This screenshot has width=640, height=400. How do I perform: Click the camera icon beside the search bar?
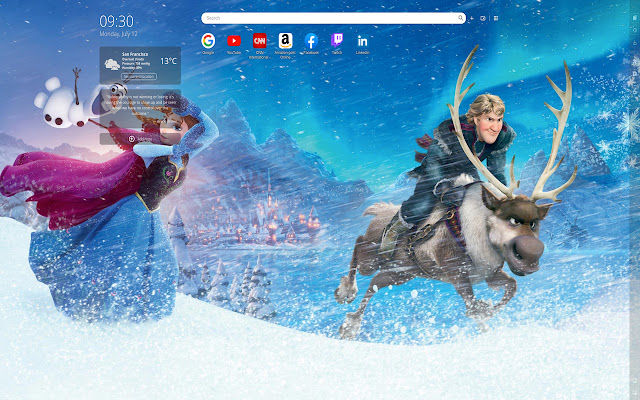pos(483,18)
